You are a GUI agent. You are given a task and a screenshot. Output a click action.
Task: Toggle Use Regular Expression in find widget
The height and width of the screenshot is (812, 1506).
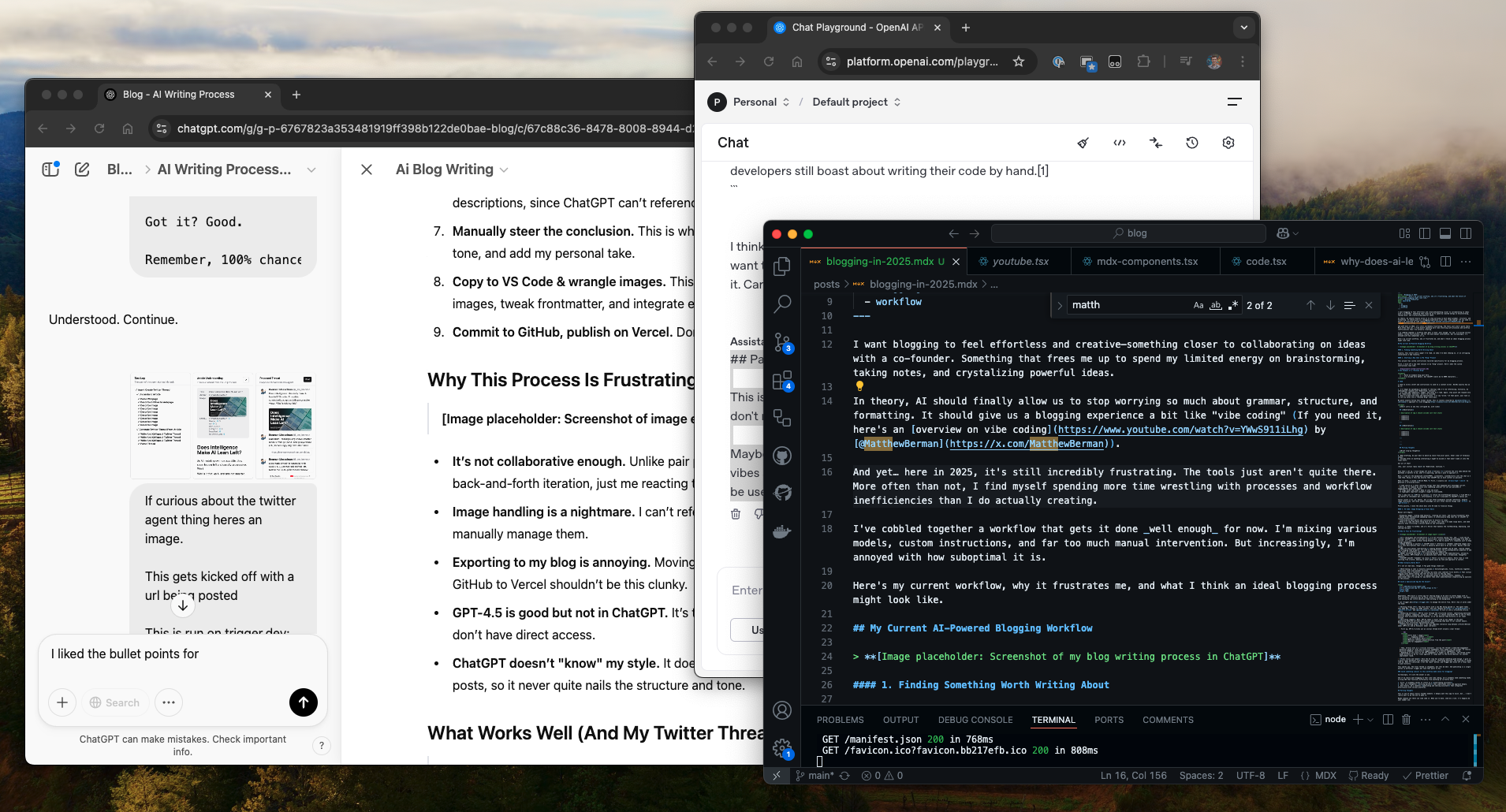(x=1233, y=305)
